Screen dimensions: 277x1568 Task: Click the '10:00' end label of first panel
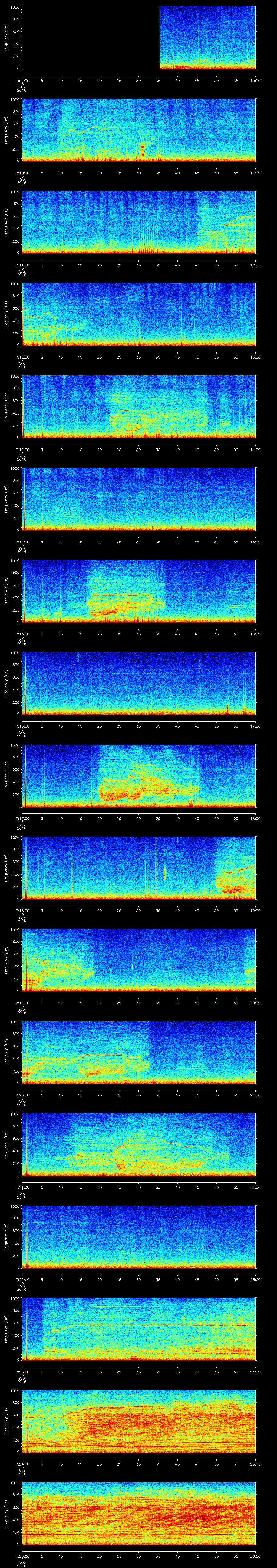tap(255, 80)
